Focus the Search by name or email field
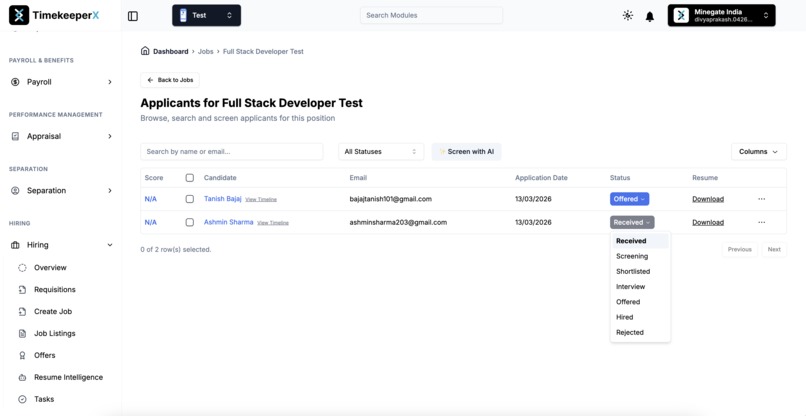Screen dimensions: 806x416 (232, 152)
